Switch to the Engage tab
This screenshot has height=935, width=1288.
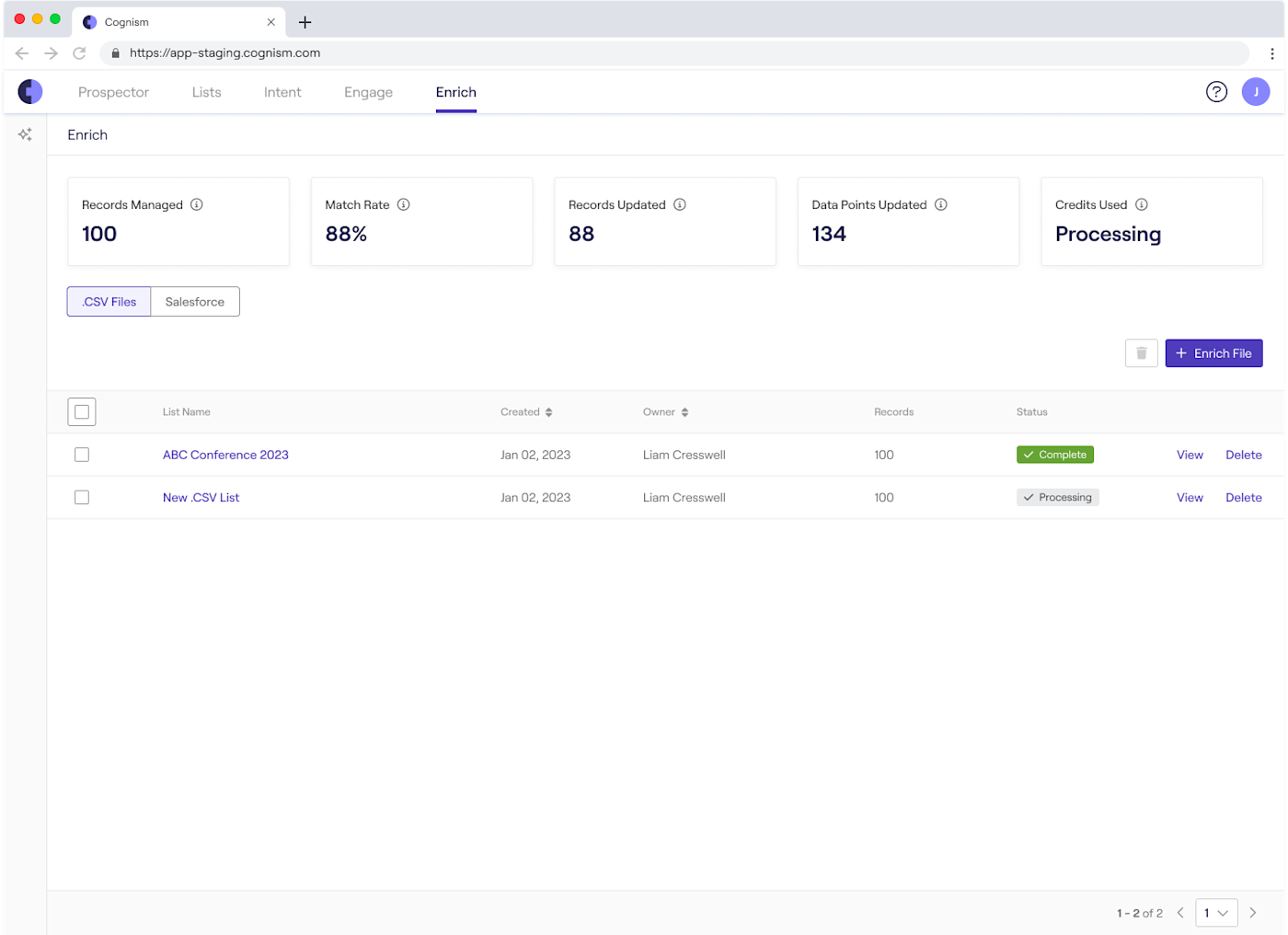click(368, 92)
